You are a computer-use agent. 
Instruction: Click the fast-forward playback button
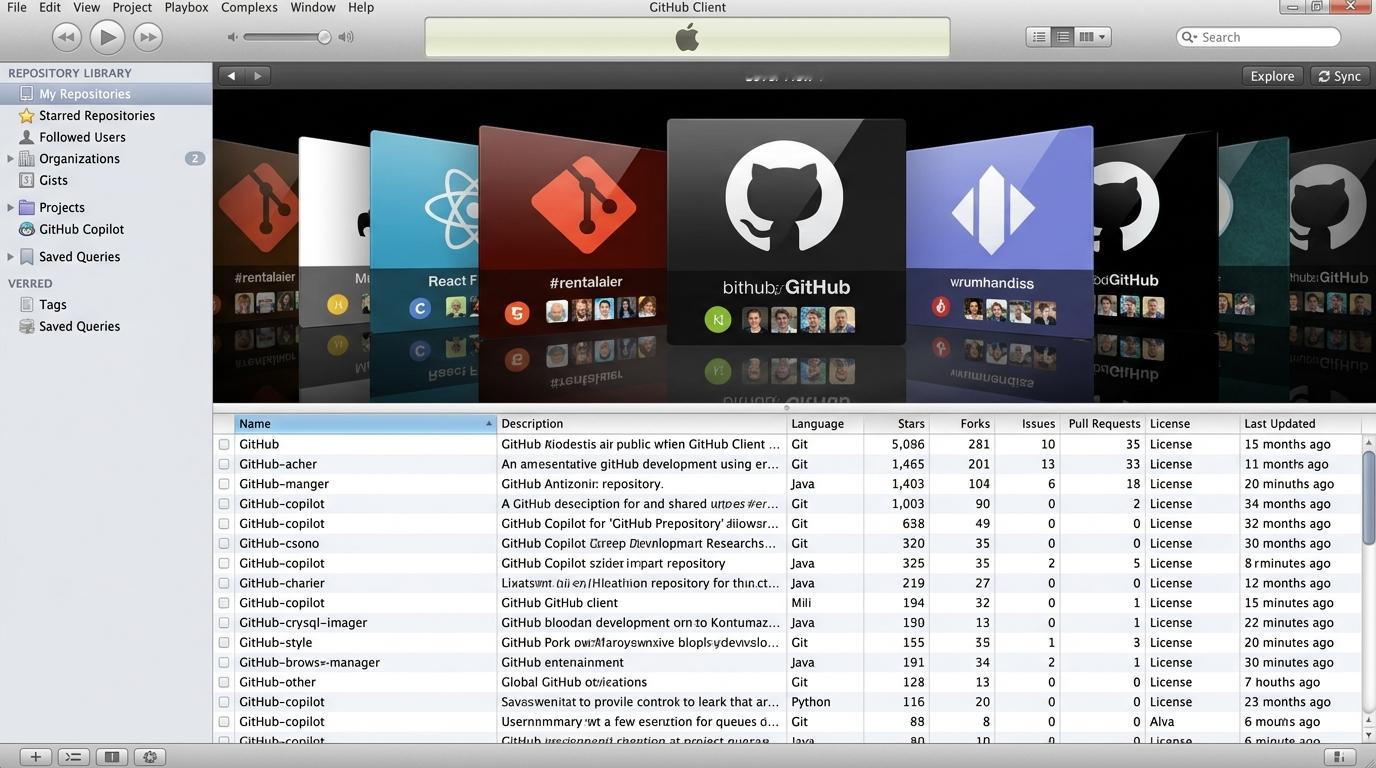click(148, 37)
